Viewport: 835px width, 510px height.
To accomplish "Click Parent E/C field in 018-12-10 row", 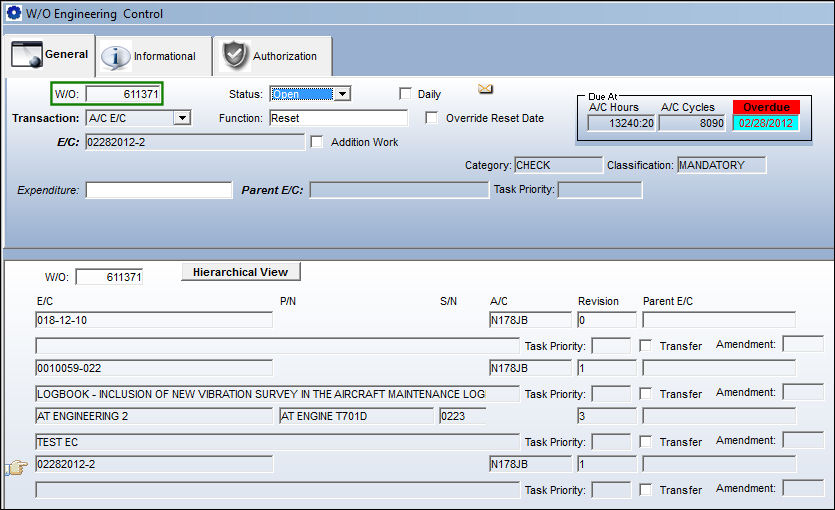I will [x=719, y=320].
